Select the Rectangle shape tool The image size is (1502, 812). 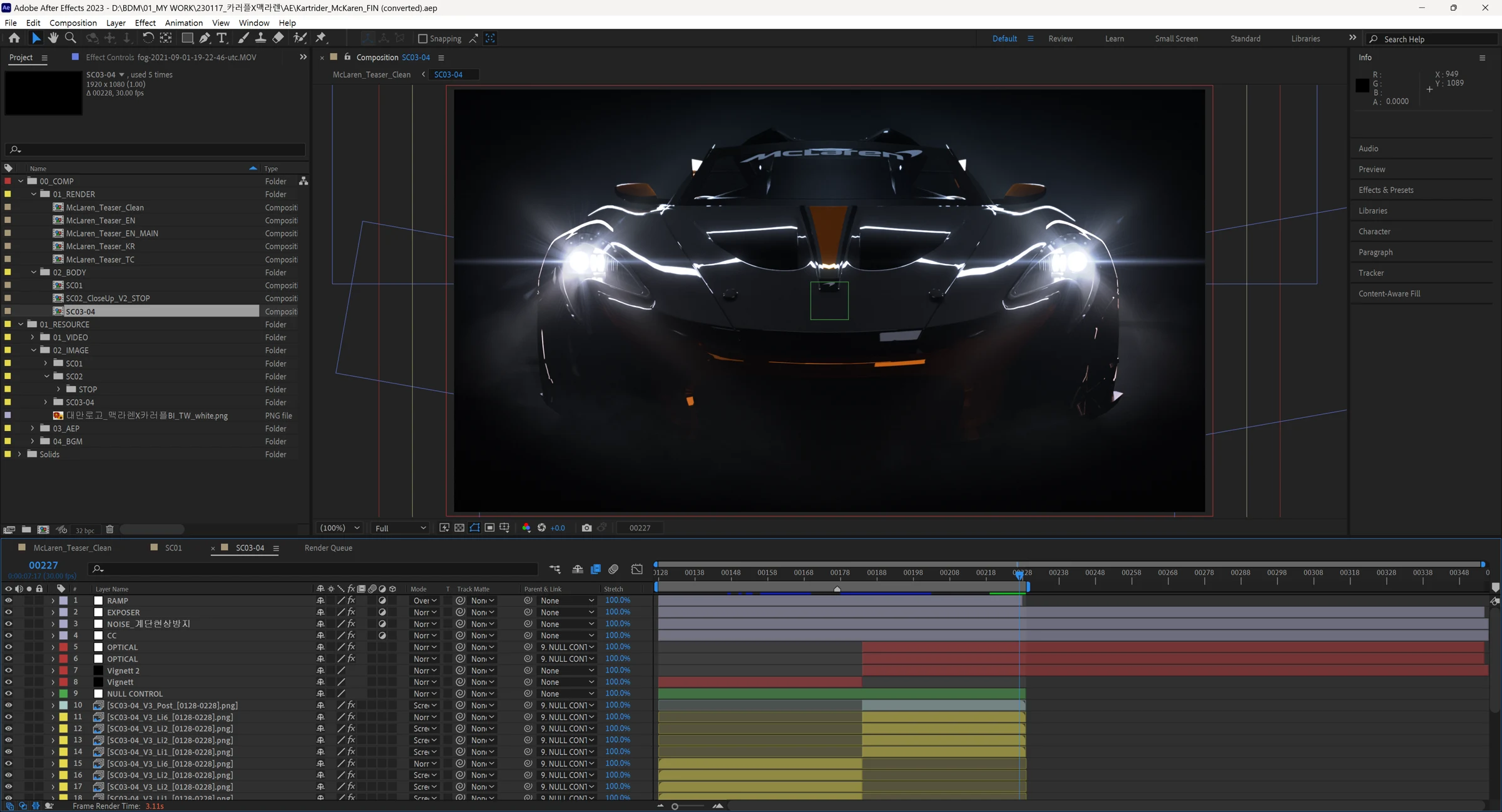(186, 38)
